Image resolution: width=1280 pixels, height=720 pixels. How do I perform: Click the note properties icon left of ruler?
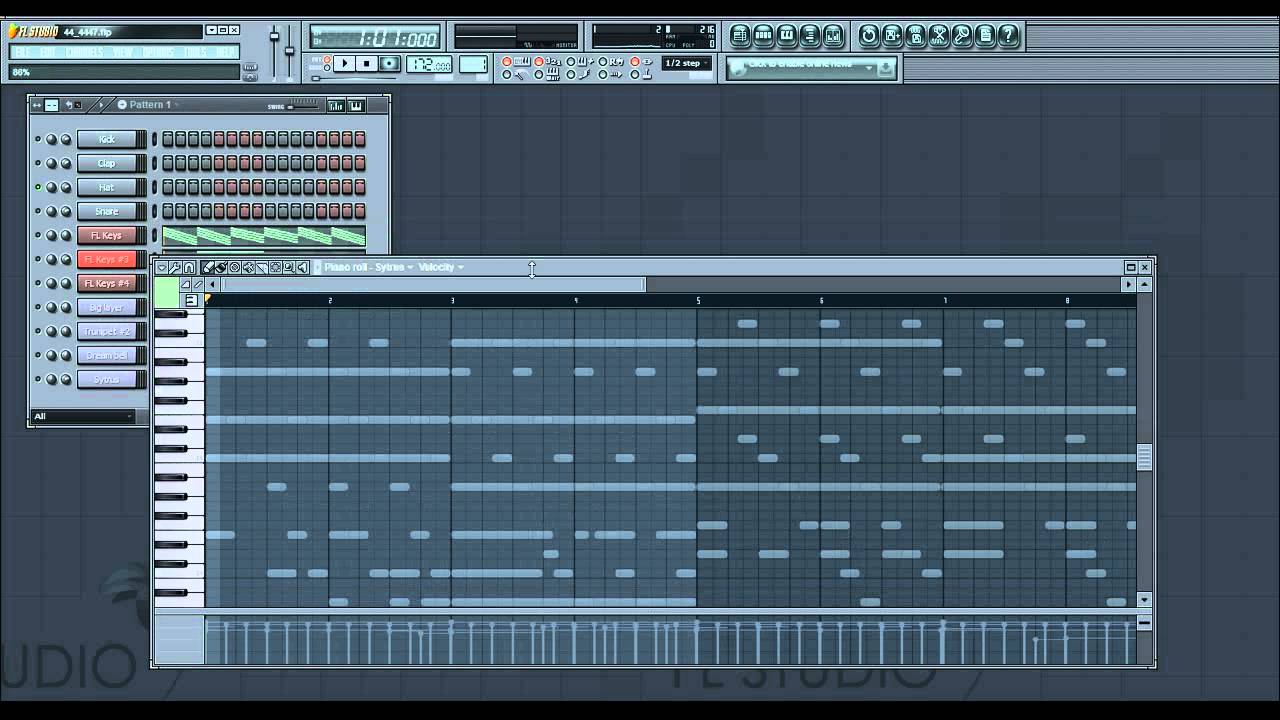(x=191, y=300)
